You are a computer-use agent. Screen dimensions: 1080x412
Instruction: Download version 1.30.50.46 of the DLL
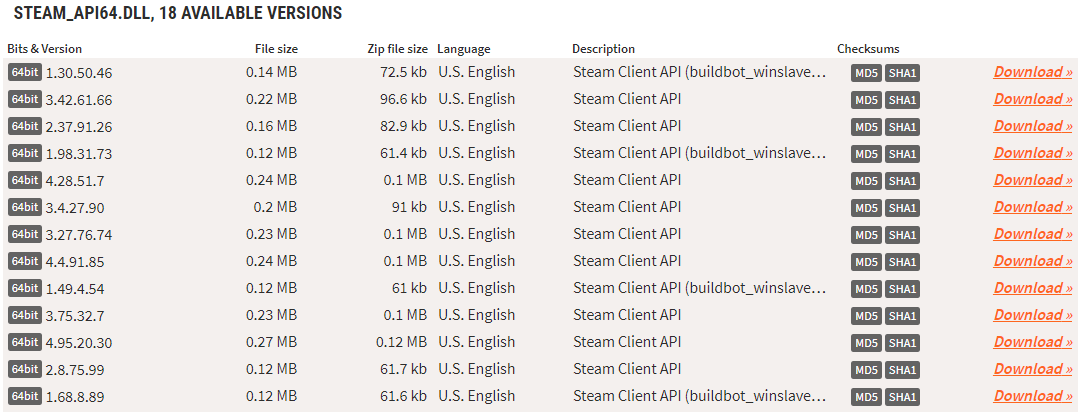1032,72
